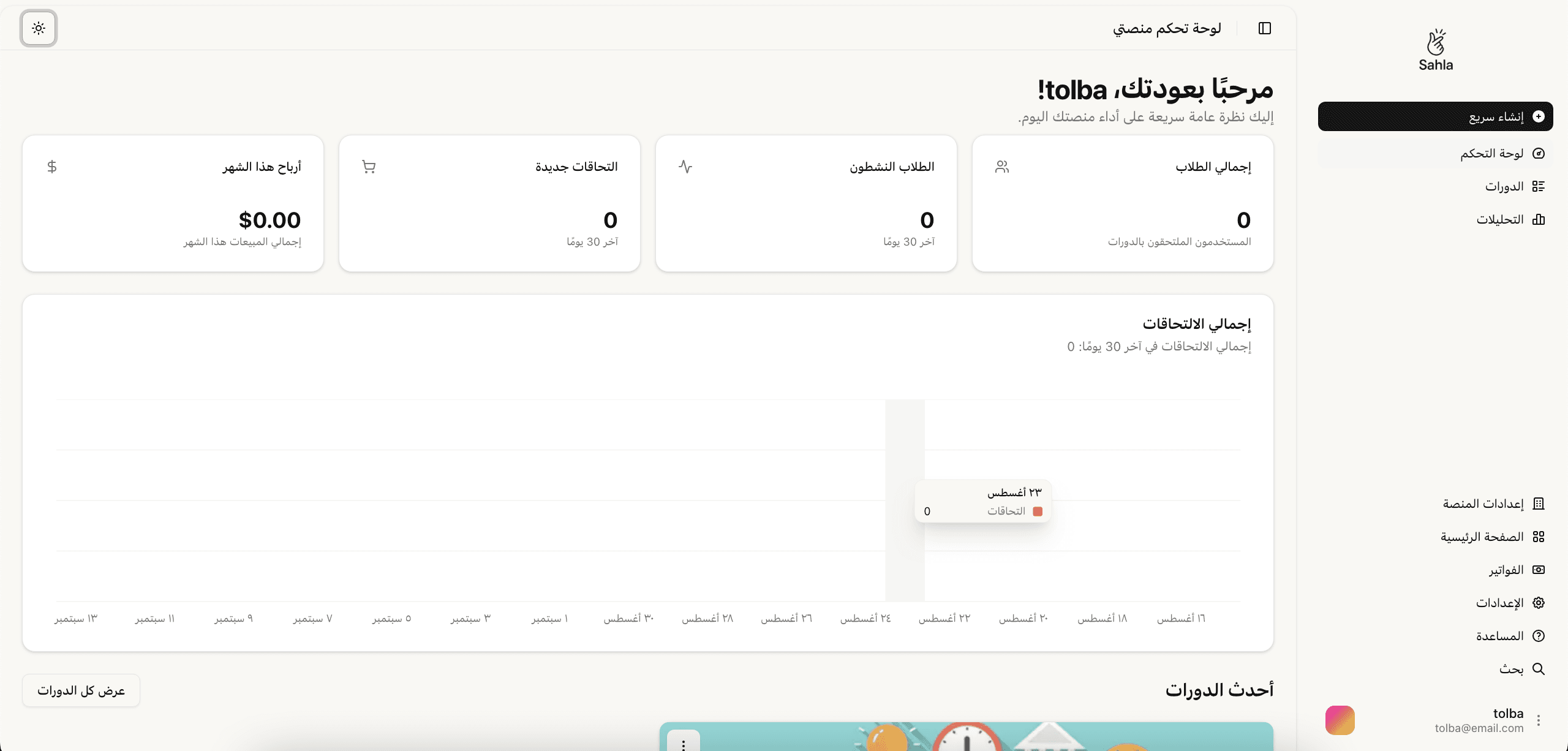Open the course card three-dot menu
The height and width of the screenshot is (751, 1568).
684,744
